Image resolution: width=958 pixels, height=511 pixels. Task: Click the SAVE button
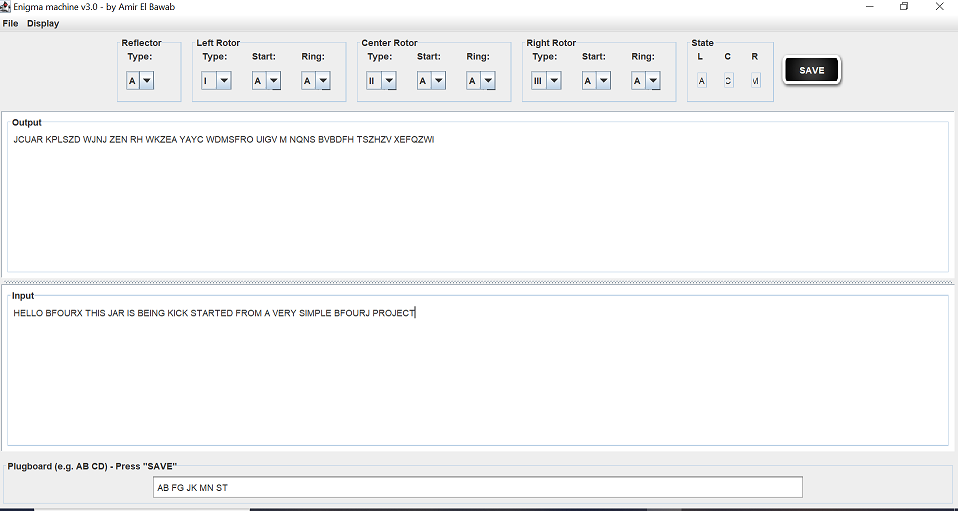(812, 70)
